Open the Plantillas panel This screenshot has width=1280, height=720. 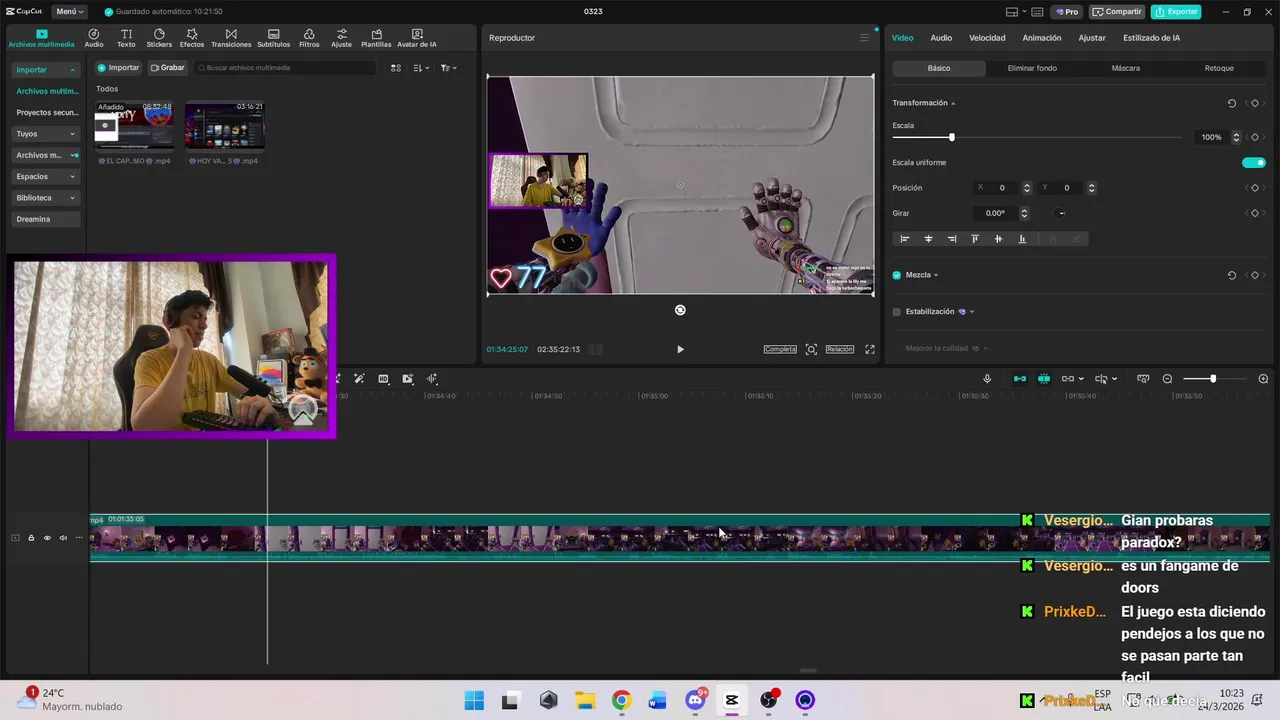(x=376, y=38)
